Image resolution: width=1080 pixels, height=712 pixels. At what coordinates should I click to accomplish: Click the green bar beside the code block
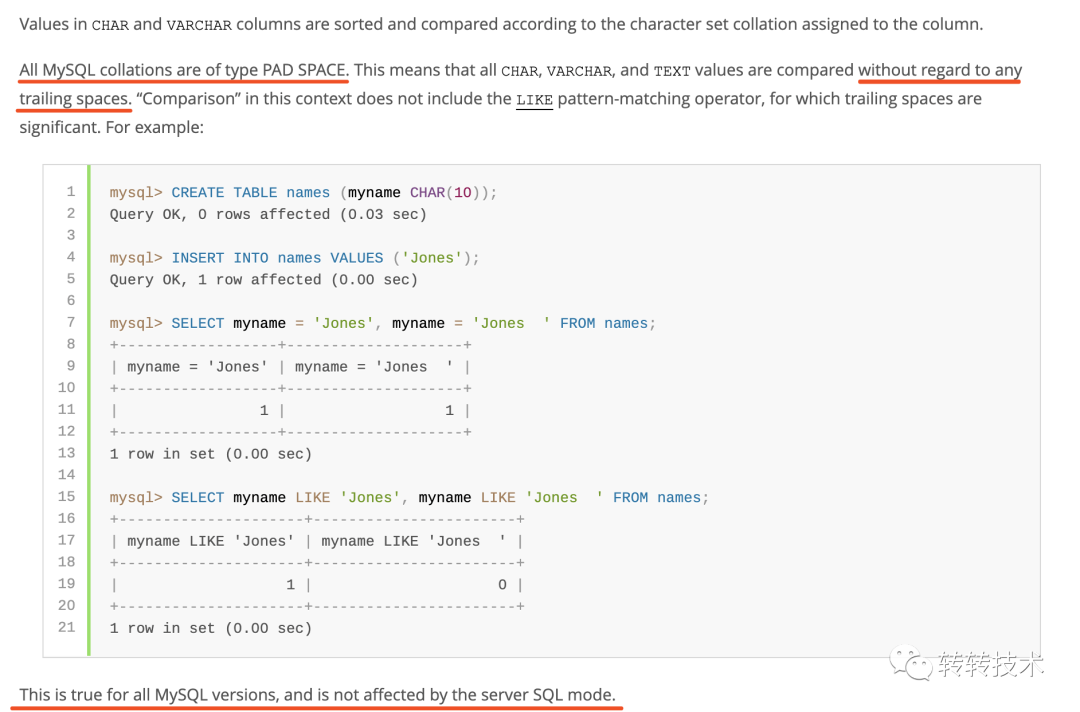click(88, 410)
